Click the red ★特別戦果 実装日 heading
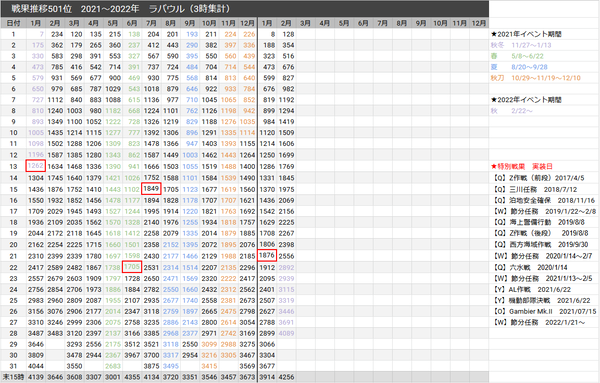 (522, 166)
